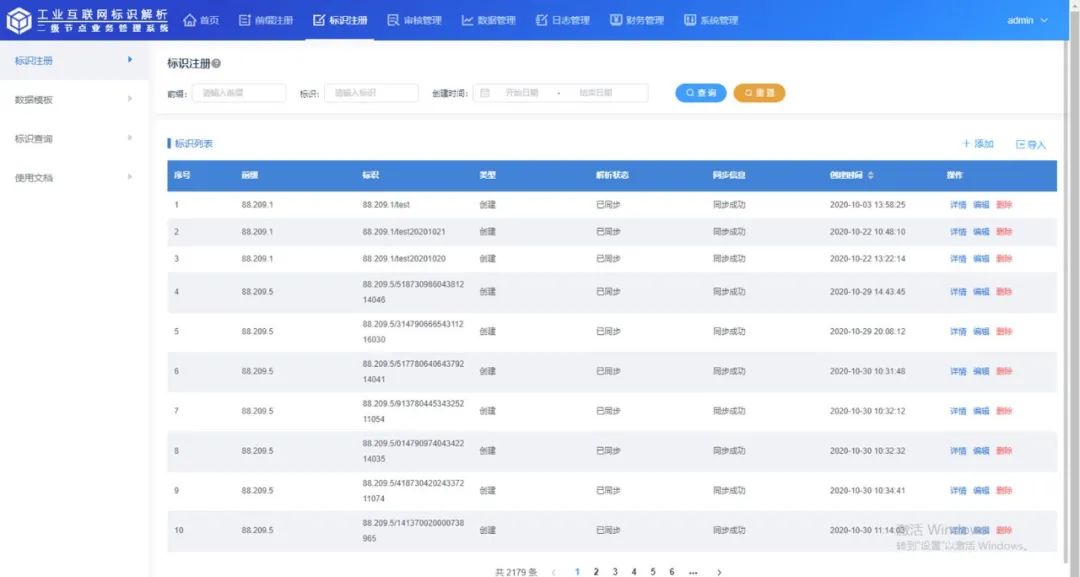
Task: Focus the 前缀 input field
Action: (x=239, y=93)
